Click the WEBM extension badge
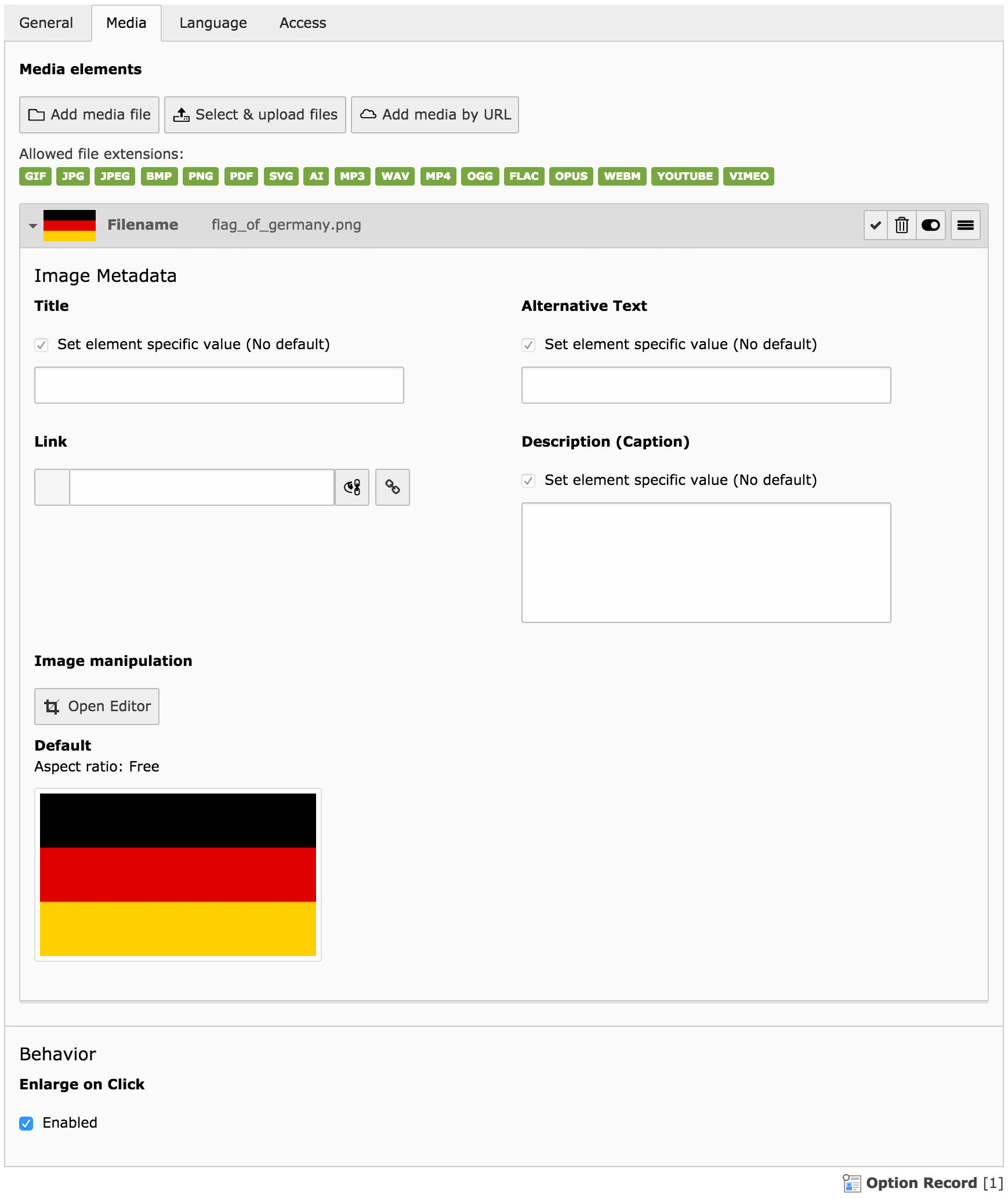The width and height of the screenshot is (1008, 1199). tap(622, 176)
